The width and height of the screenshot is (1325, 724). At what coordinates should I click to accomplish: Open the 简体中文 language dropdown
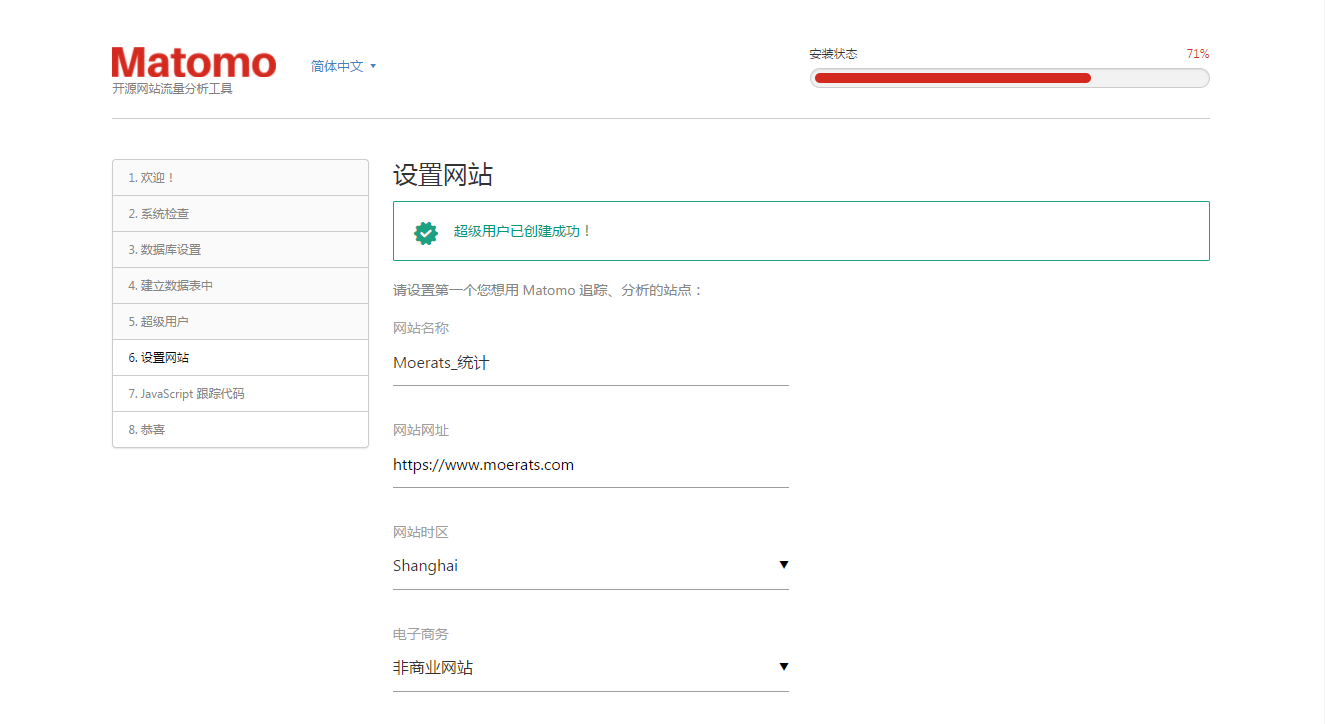coord(343,66)
